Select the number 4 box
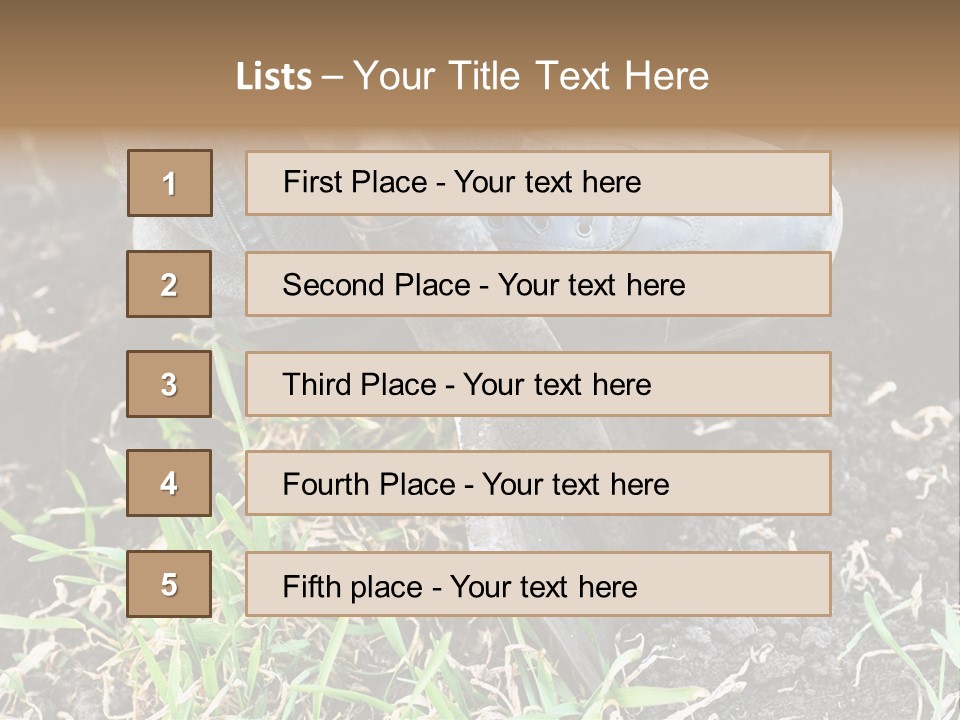The image size is (960, 720). click(170, 483)
